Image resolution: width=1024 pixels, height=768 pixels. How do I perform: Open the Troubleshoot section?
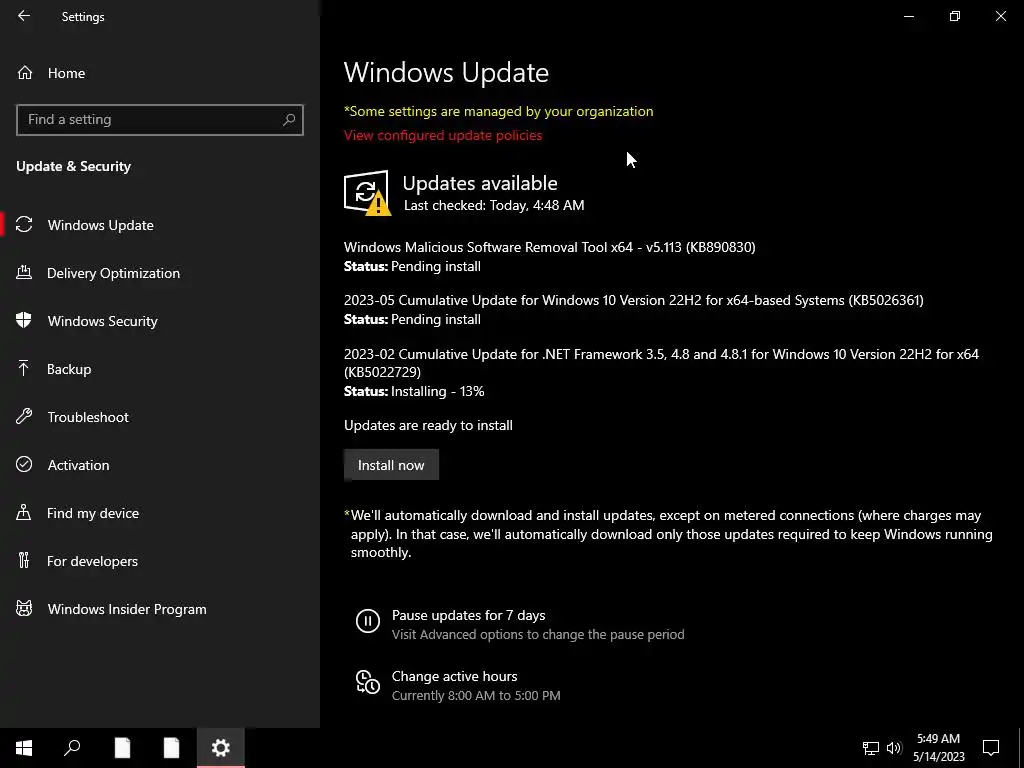coord(88,417)
